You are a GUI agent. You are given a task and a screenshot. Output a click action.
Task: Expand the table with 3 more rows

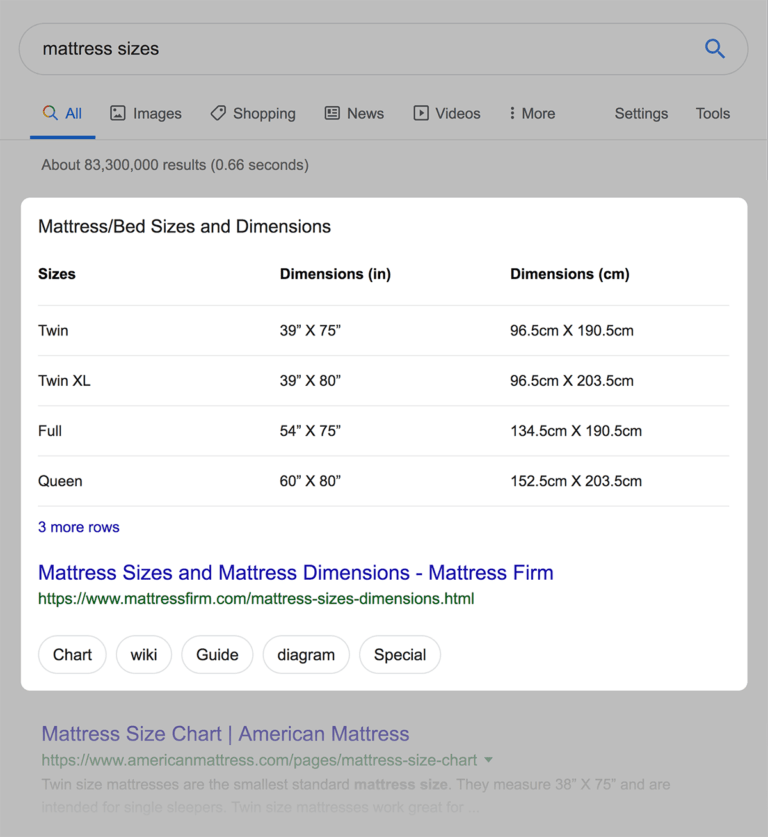(x=78, y=527)
